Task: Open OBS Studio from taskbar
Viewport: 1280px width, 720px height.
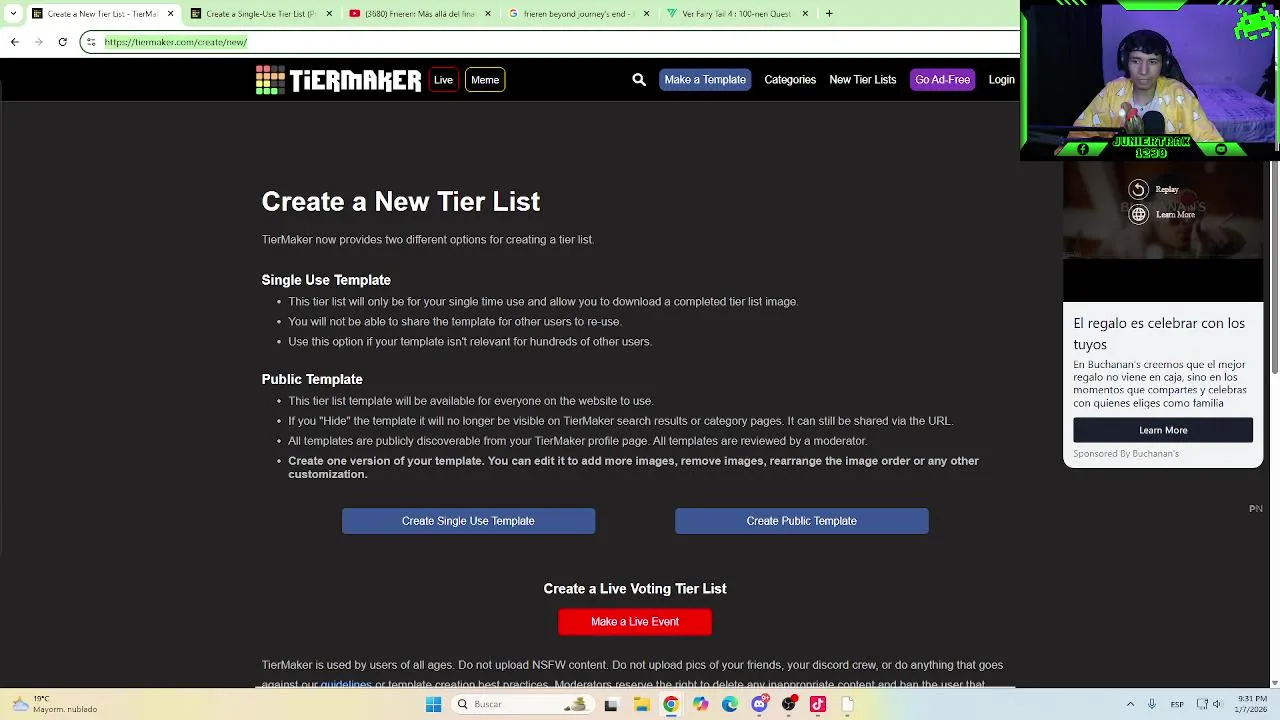Action: 789,704
